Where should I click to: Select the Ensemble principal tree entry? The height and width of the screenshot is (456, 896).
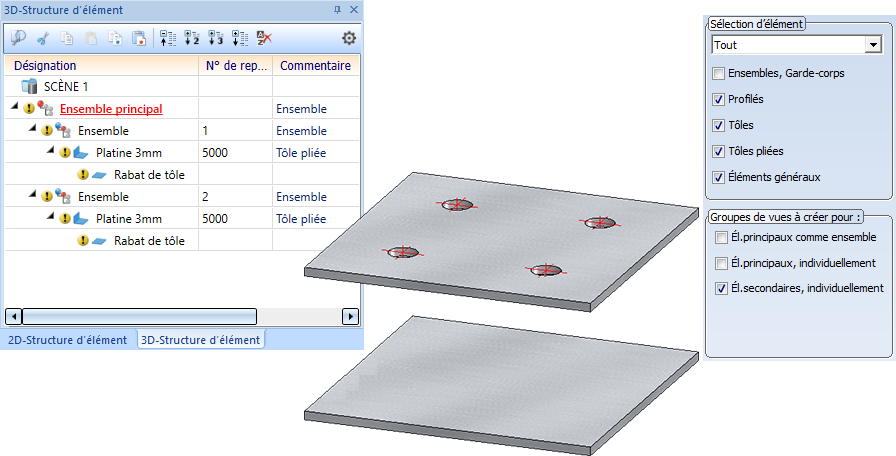111,109
